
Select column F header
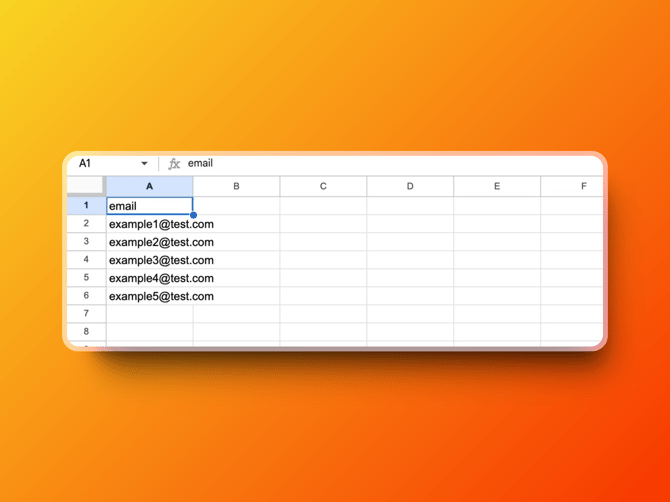click(578, 186)
